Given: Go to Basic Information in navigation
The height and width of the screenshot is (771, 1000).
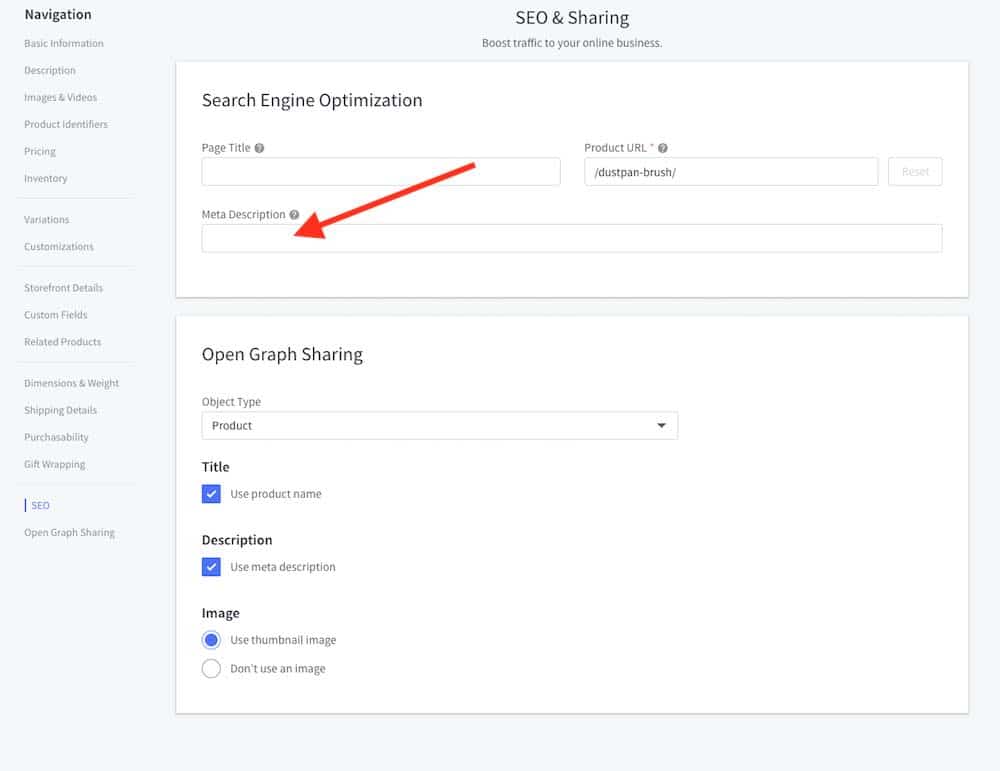Looking at the screenshot, I should point(64,44).
